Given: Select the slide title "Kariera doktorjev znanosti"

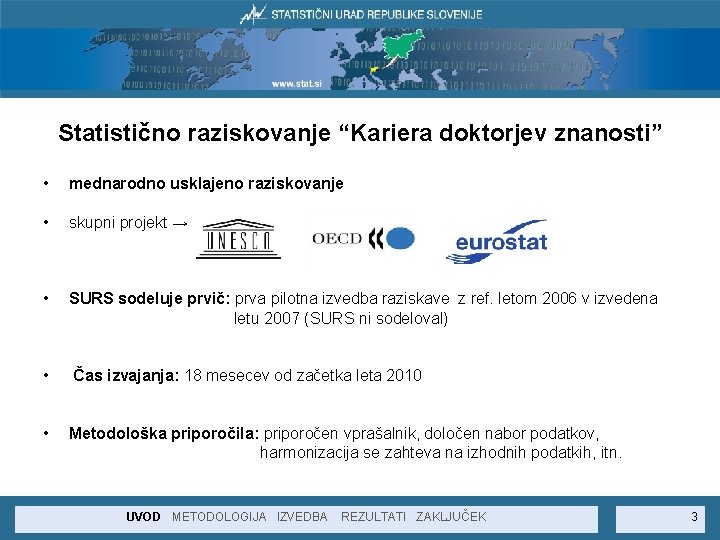Looking at the screenshot, I should (360, 133).
